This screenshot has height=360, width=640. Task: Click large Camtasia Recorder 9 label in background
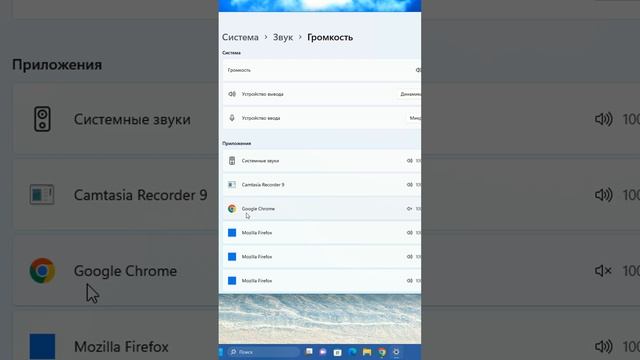tap(140, 195)
